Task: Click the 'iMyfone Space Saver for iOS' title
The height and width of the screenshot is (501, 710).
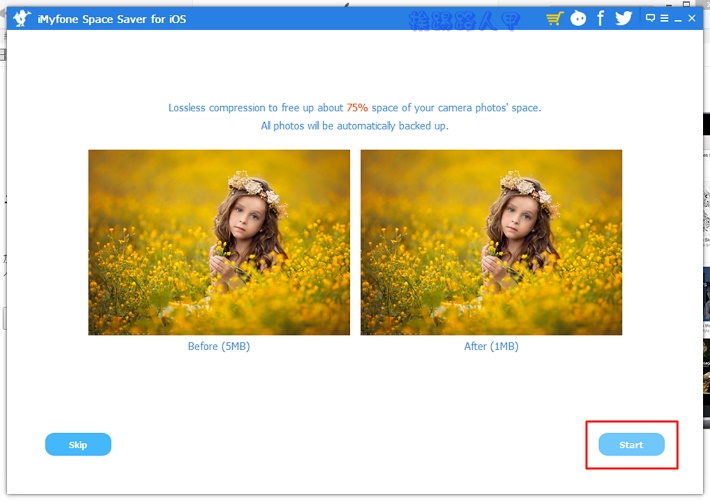Action: click(x=112, y=19)
